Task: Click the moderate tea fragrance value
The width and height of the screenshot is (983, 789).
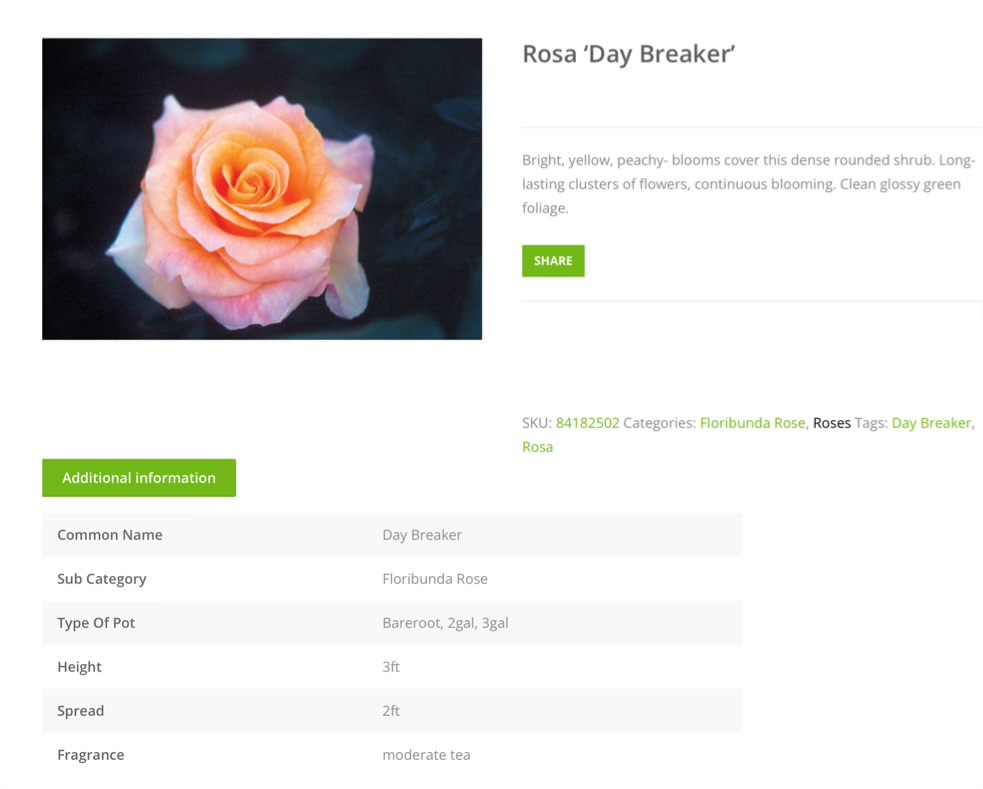Action: [426, 755]
